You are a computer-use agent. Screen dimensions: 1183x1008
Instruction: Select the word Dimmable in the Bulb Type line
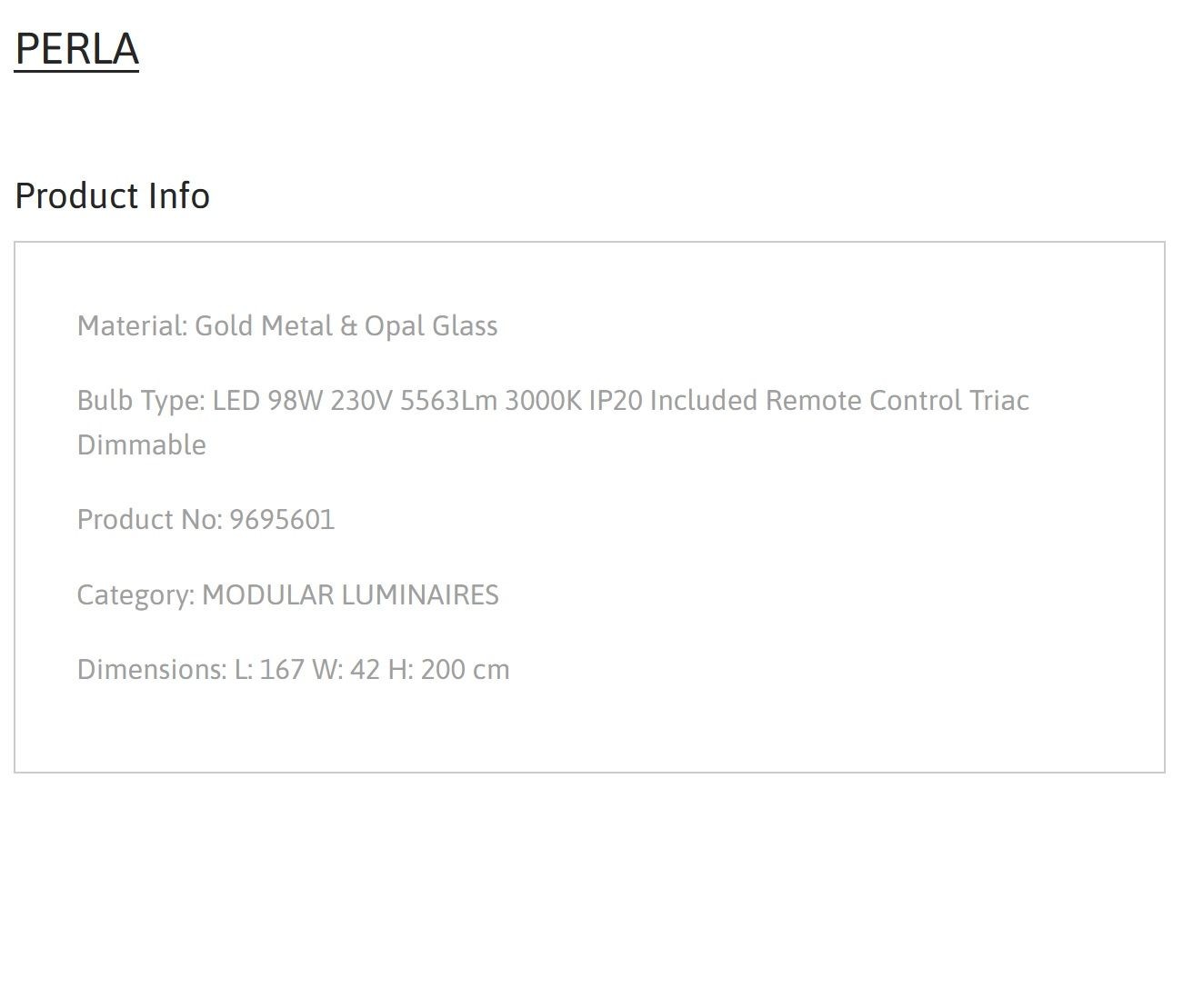tap(142, 444)
